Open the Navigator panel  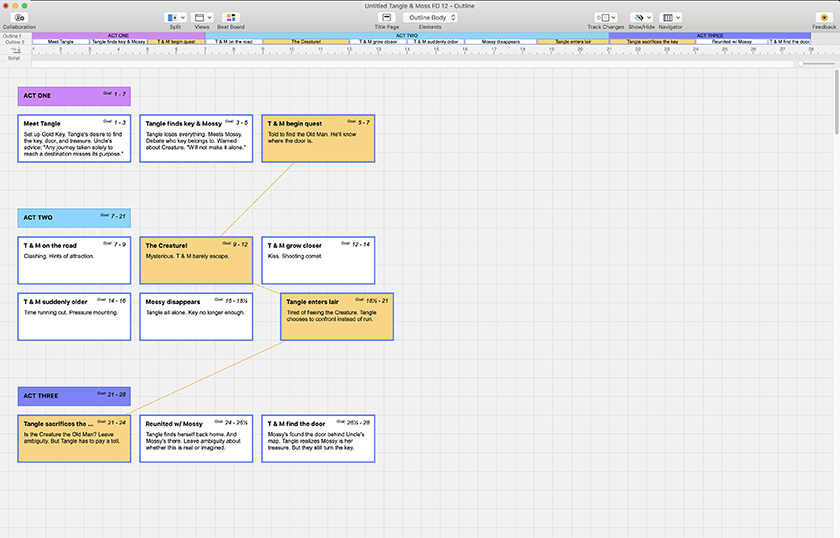click(x=670, y=17)
